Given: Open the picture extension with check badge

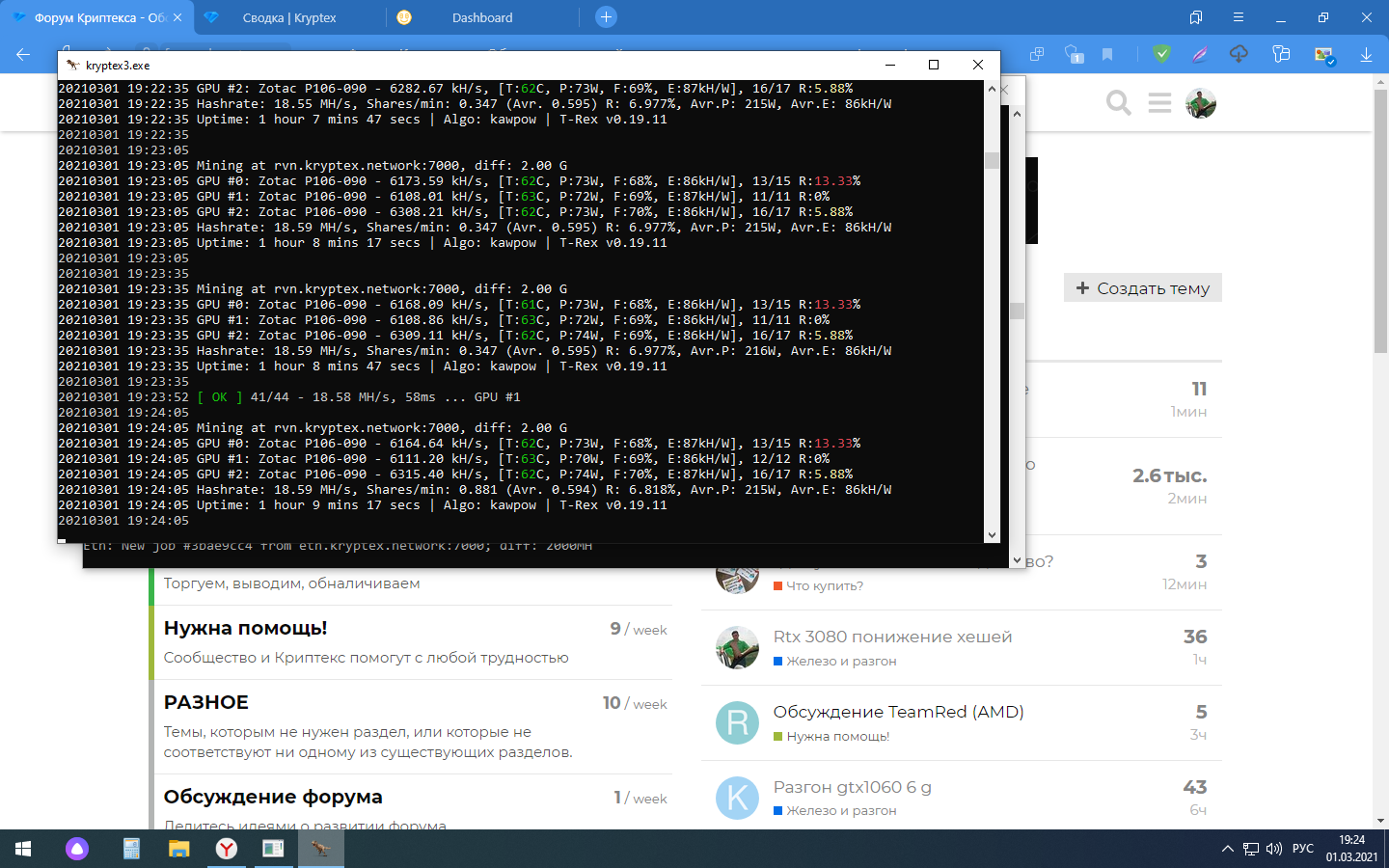Looking at the screenshot, I should [1323, 56].
